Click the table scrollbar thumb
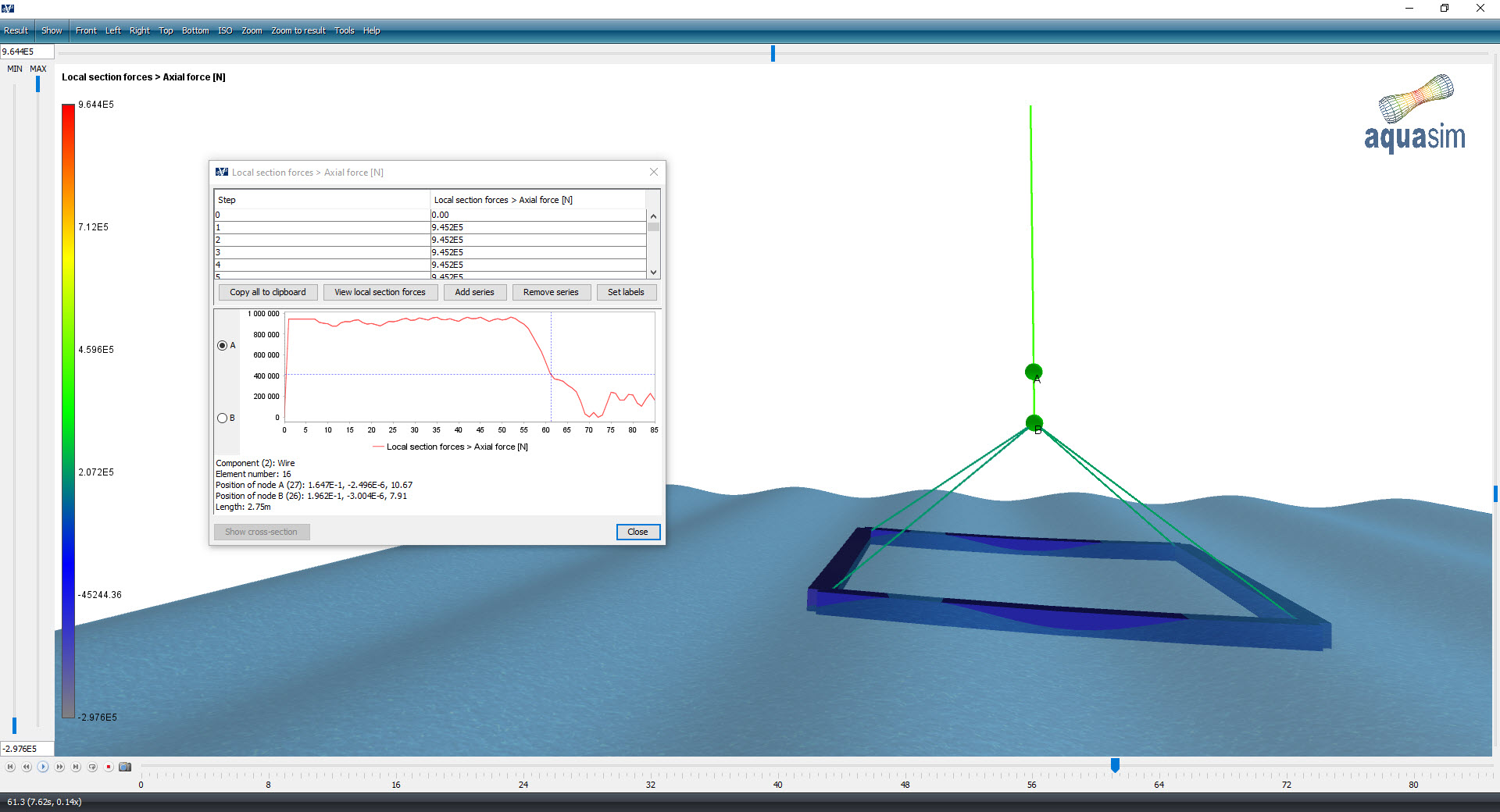Image resolution: width=1500 pixels, height=812 pixels. click(653, 227)
